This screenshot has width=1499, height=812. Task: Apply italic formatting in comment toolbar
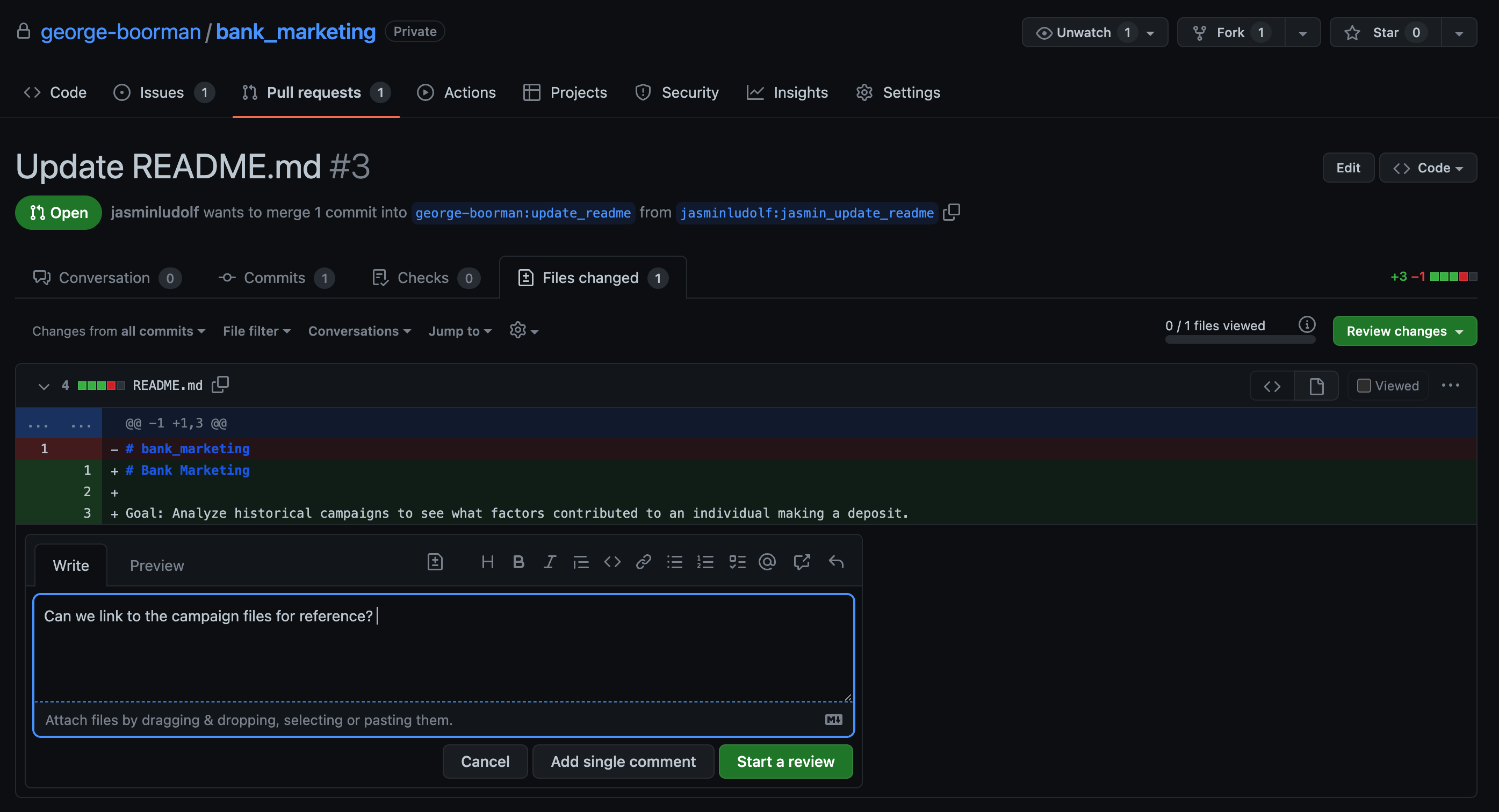click(x=549, y=562)
